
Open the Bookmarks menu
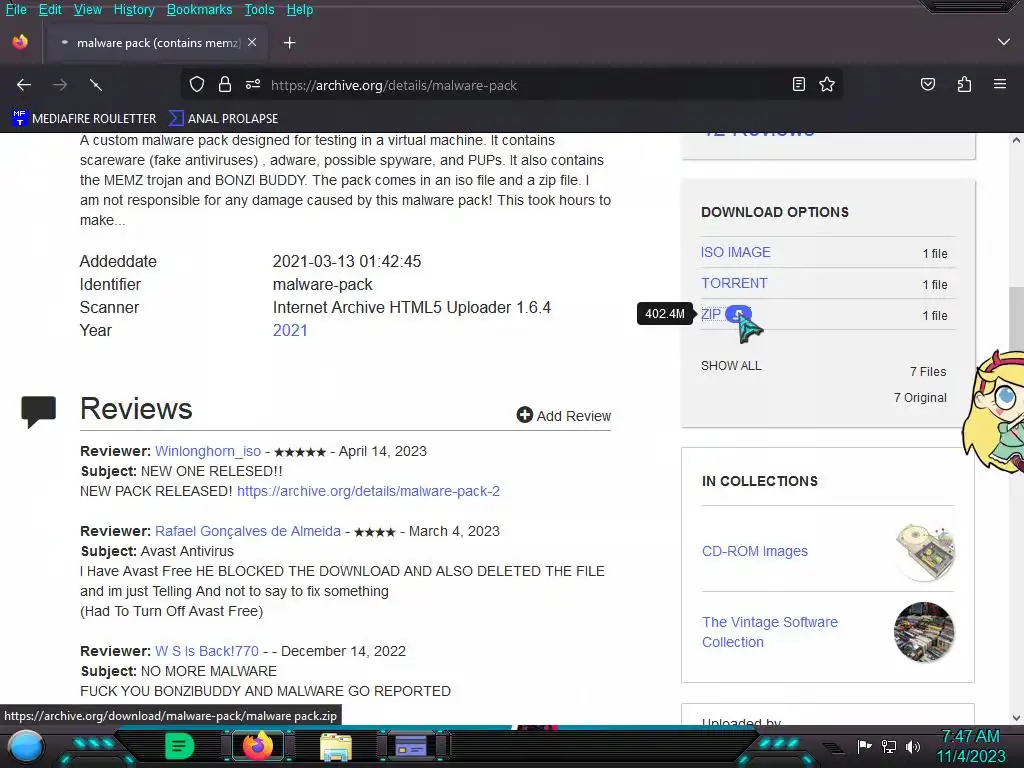(x=199, y=9)
